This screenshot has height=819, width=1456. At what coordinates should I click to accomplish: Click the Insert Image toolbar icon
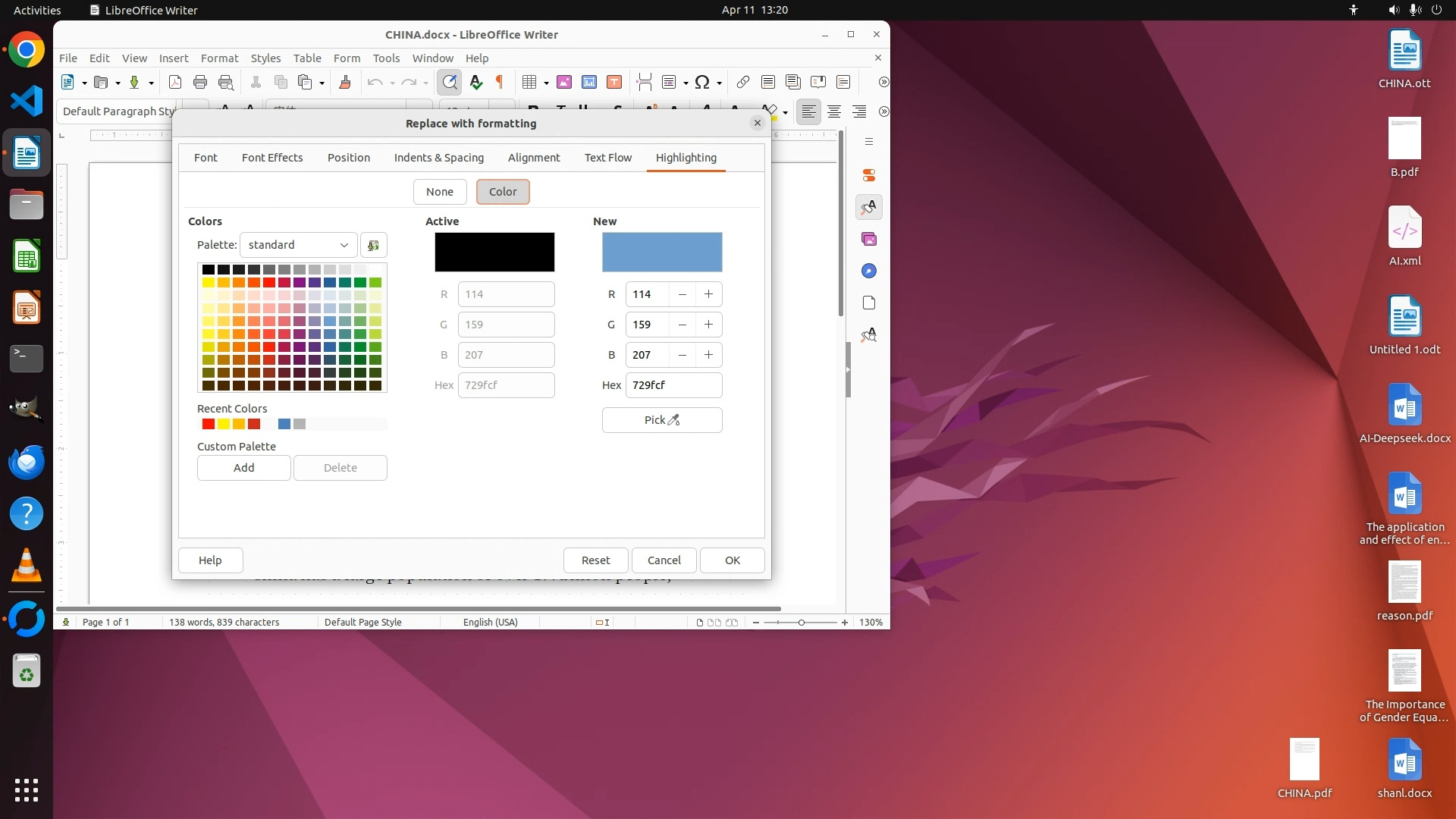[564, 82]
